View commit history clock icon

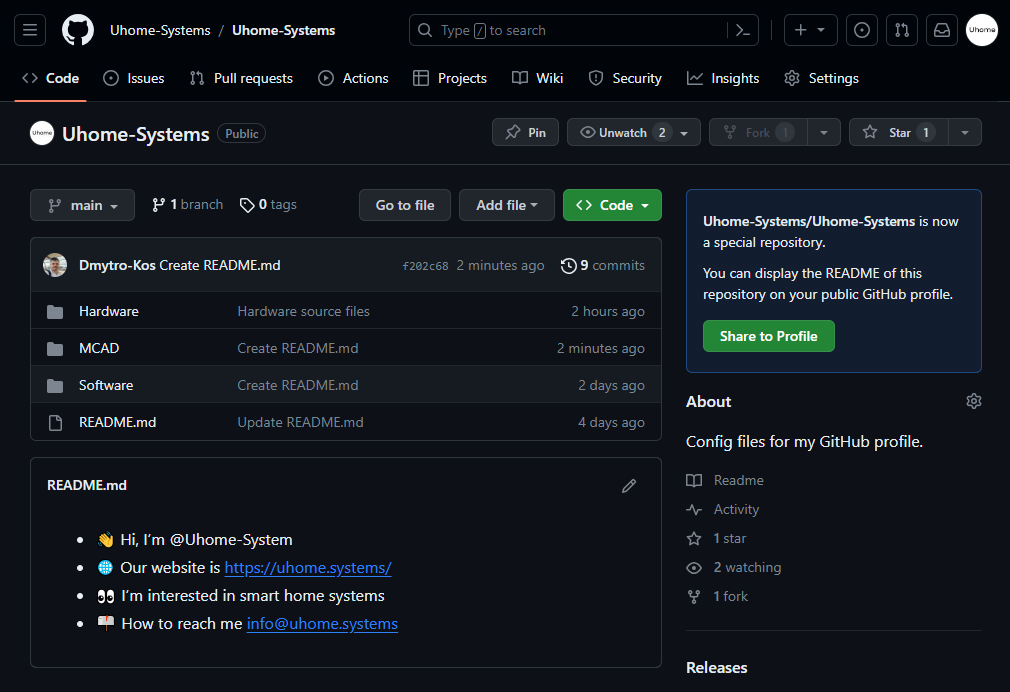coord(568,265)
